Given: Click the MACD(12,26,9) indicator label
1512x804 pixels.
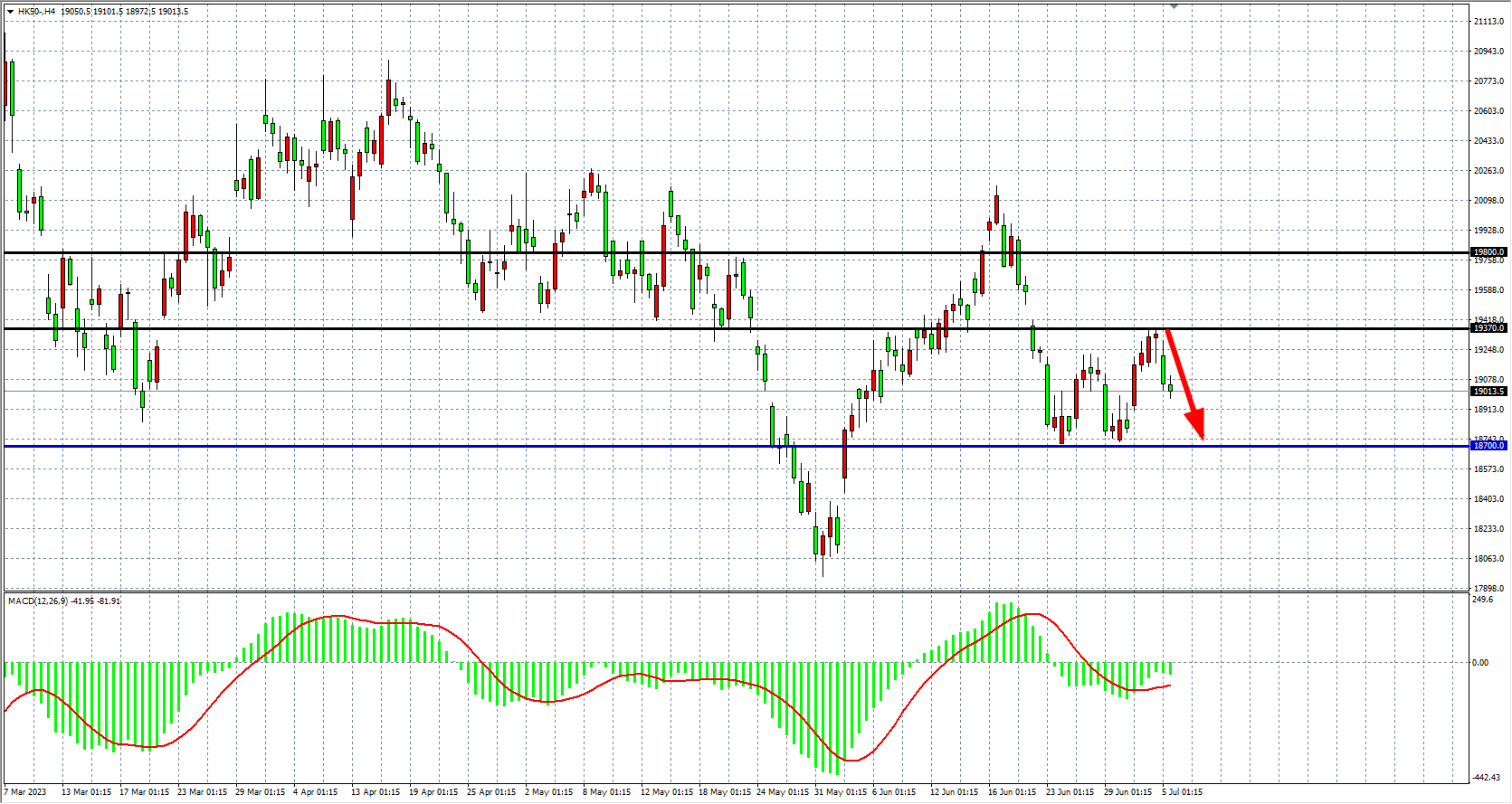Looking at the screenshot, I should click(38, 601).
